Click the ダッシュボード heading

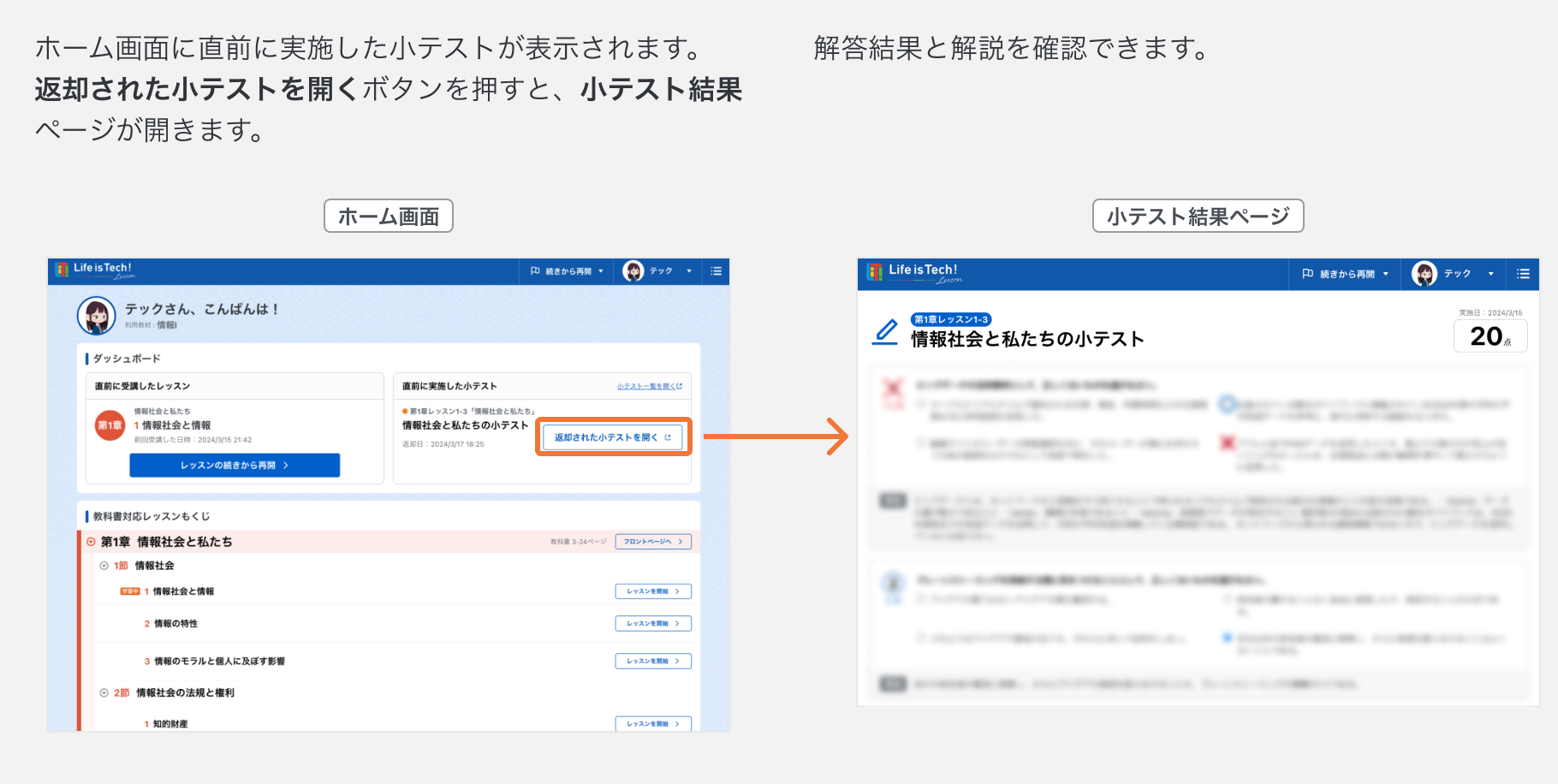(127, 359)
